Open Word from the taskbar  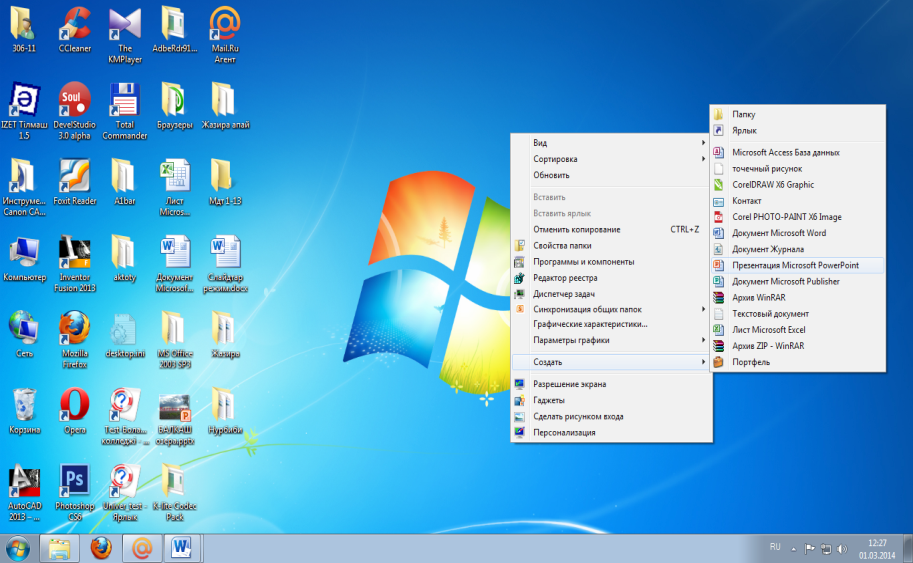tap(182, 547)
